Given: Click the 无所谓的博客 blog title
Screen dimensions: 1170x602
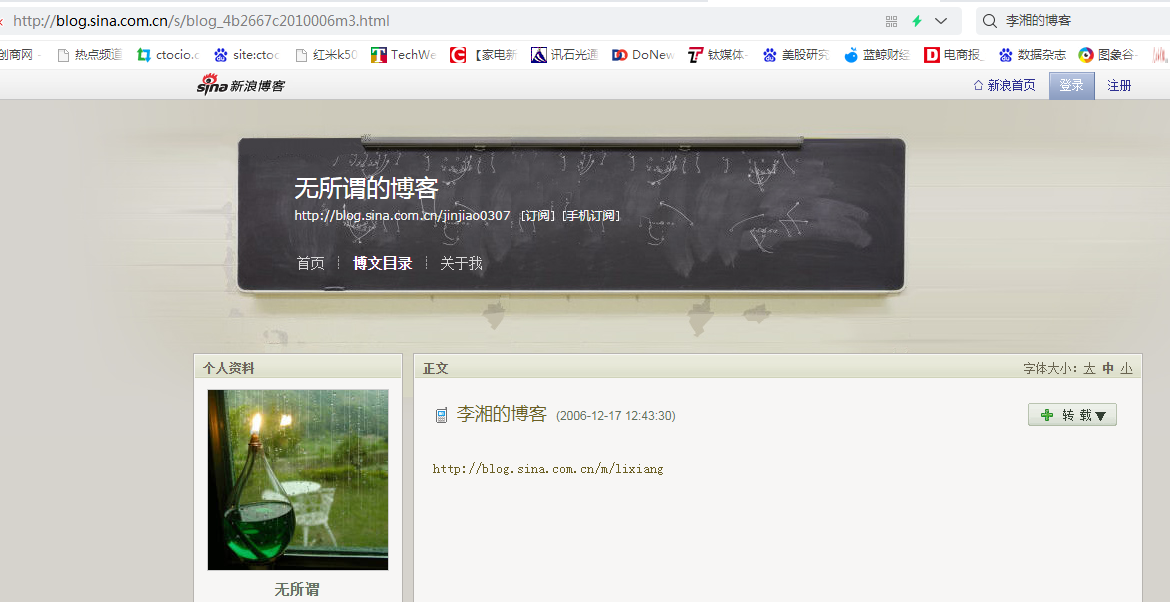Looking at the screenshot, I should click(366, 188).
